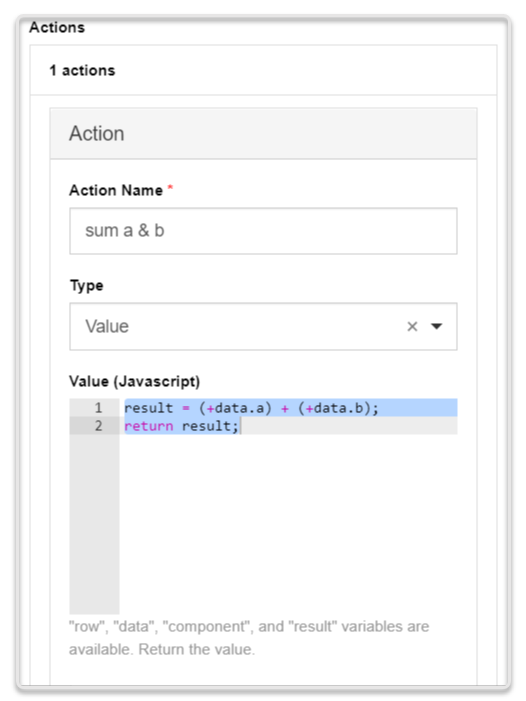The image size is (526, 701).
Task: Select the Value type combo box
Action: [263, 327]
